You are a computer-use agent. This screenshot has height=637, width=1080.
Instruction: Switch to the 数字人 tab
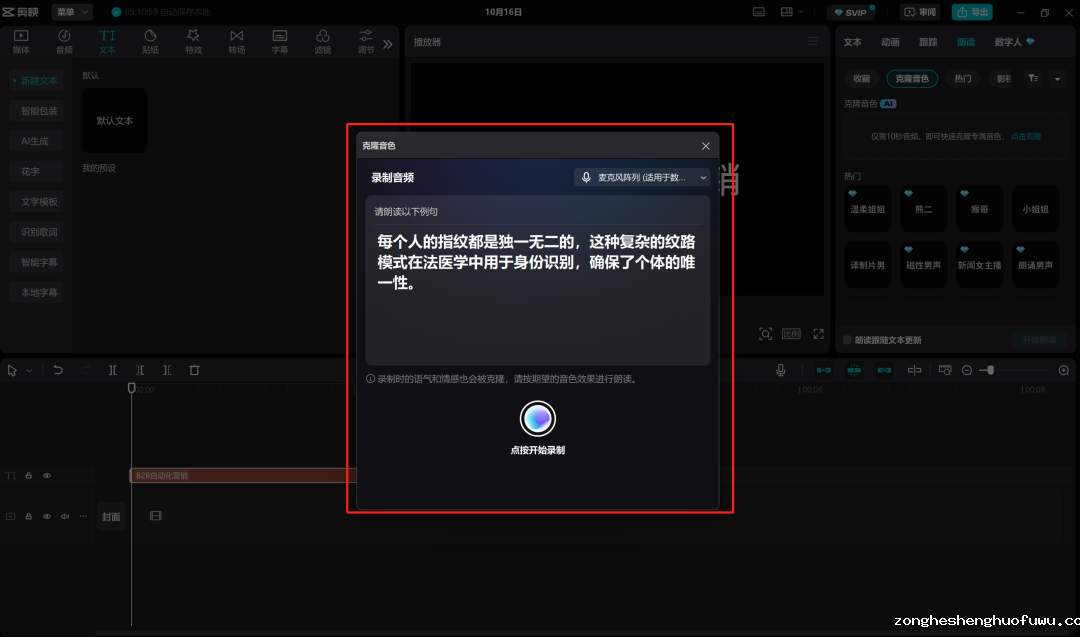(x=1014, y=42)
